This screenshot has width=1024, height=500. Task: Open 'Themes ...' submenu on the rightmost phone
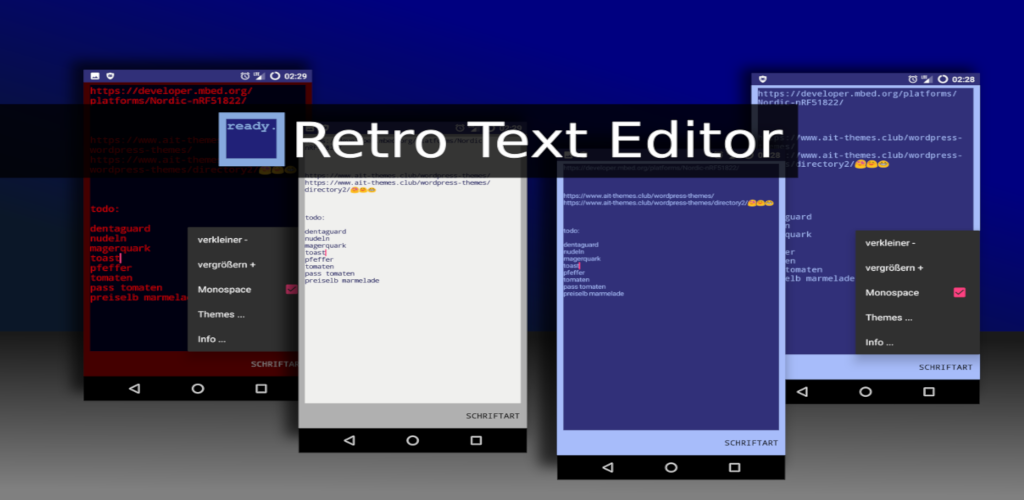889,317
